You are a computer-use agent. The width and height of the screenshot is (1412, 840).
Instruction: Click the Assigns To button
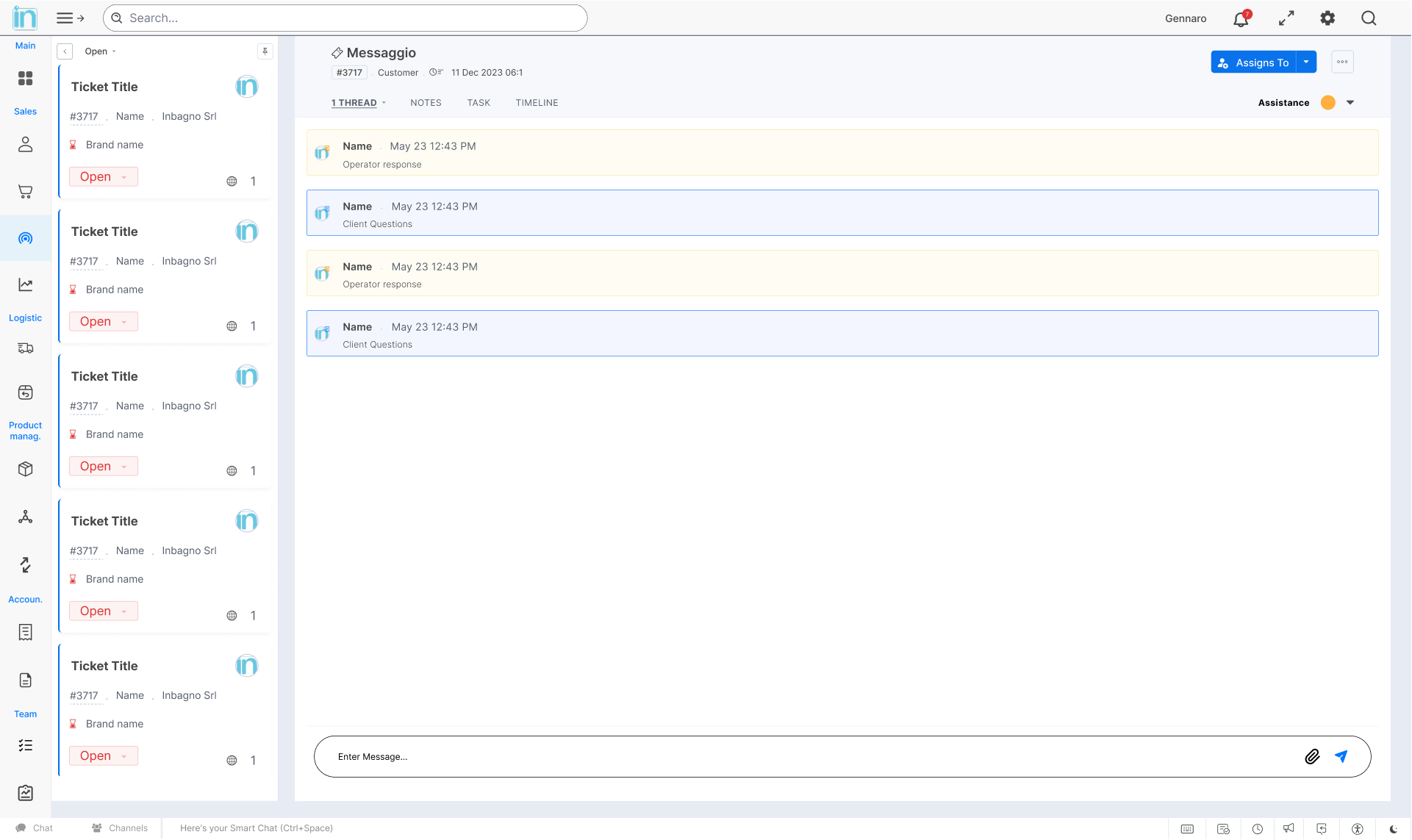(1253, 62)
